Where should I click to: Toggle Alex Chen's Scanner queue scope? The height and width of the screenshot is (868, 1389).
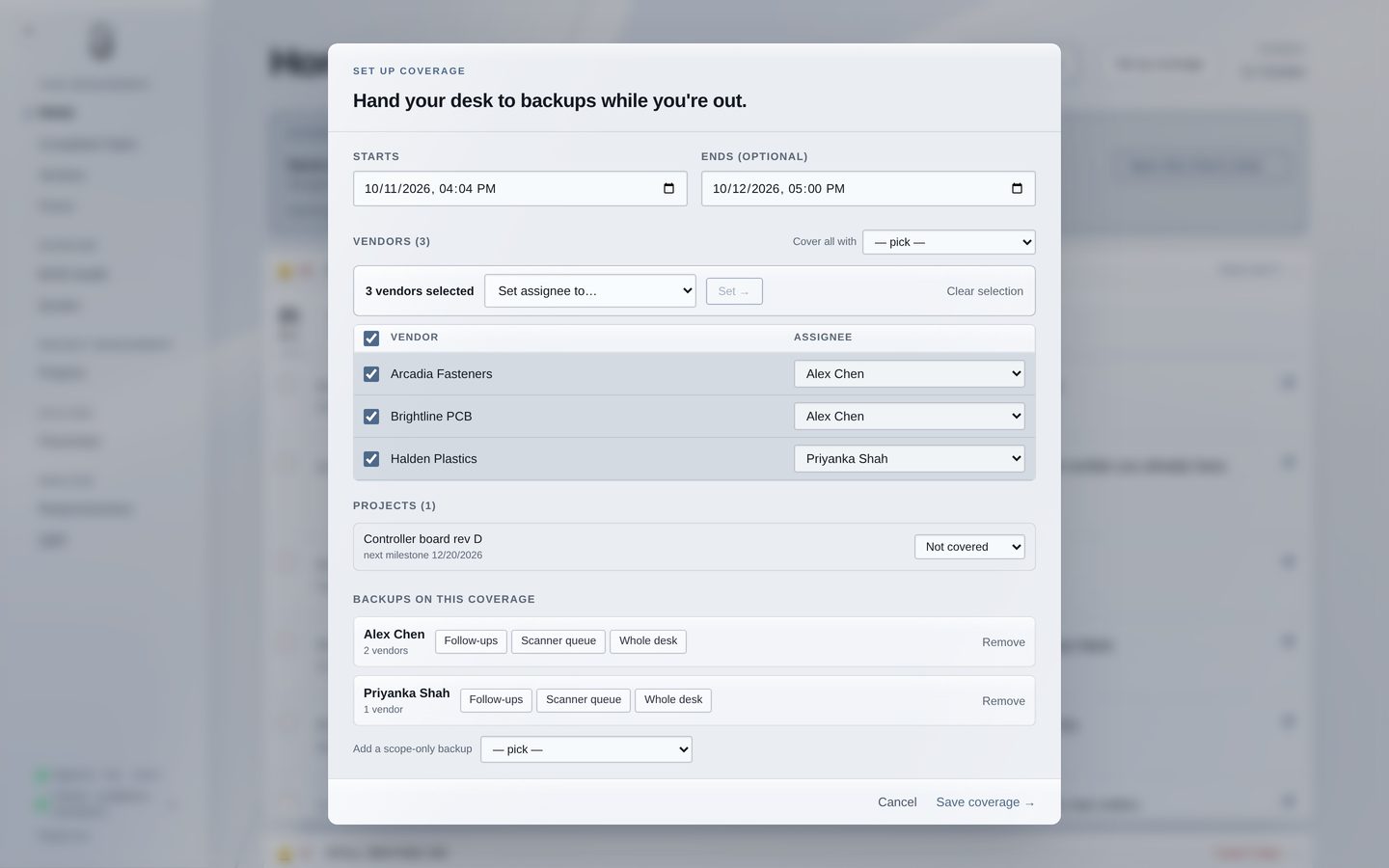pyautogui.click(x=558, y=641)
